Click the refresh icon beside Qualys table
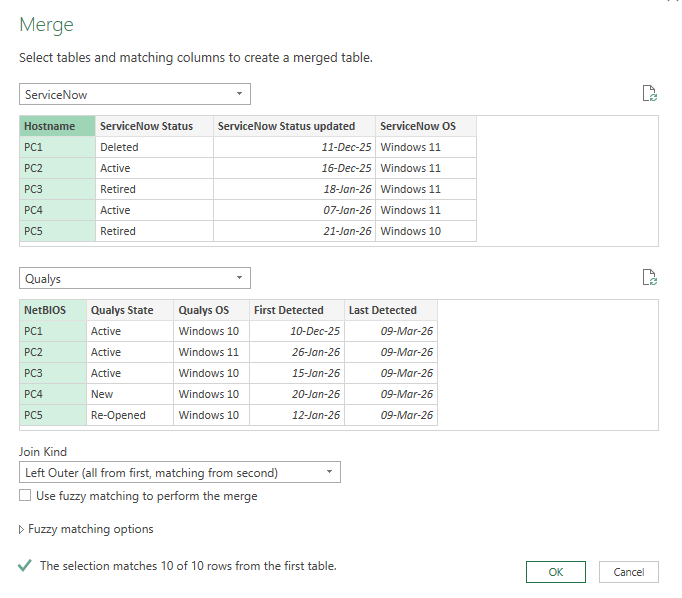This screenshot has height=598, width=682. point(650,278)
